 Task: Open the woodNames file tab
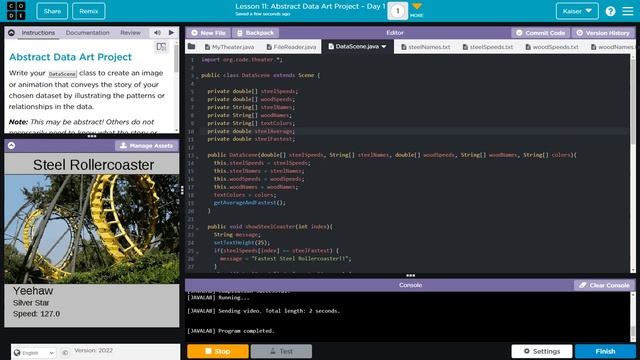612,47
